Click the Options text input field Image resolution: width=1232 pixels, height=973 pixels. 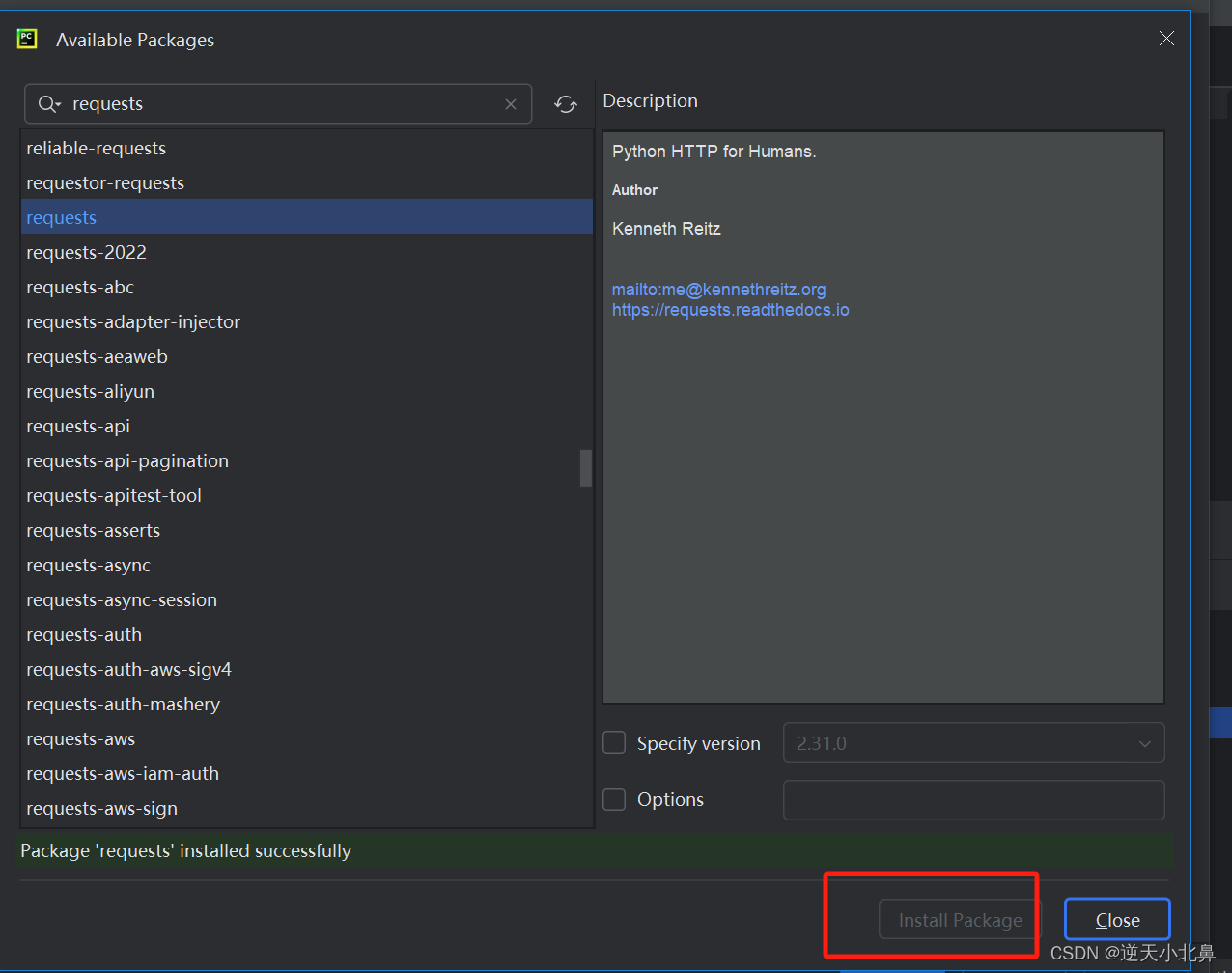pos(973,799)
